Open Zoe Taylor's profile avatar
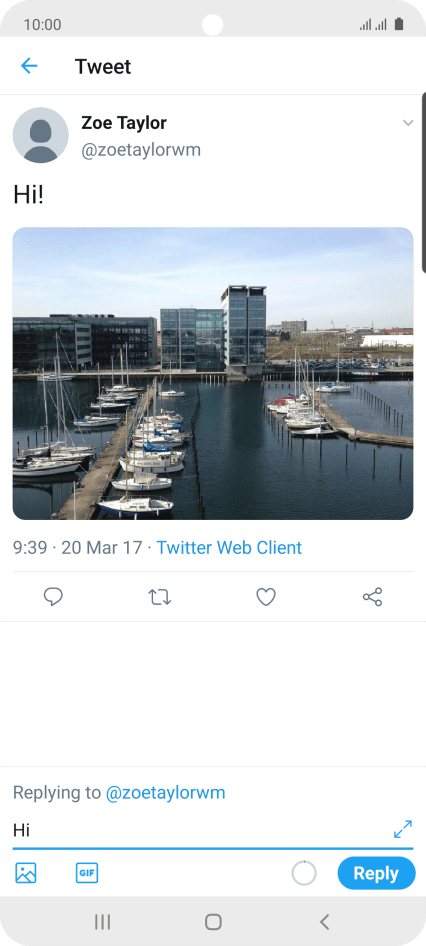 coord(40,135)
